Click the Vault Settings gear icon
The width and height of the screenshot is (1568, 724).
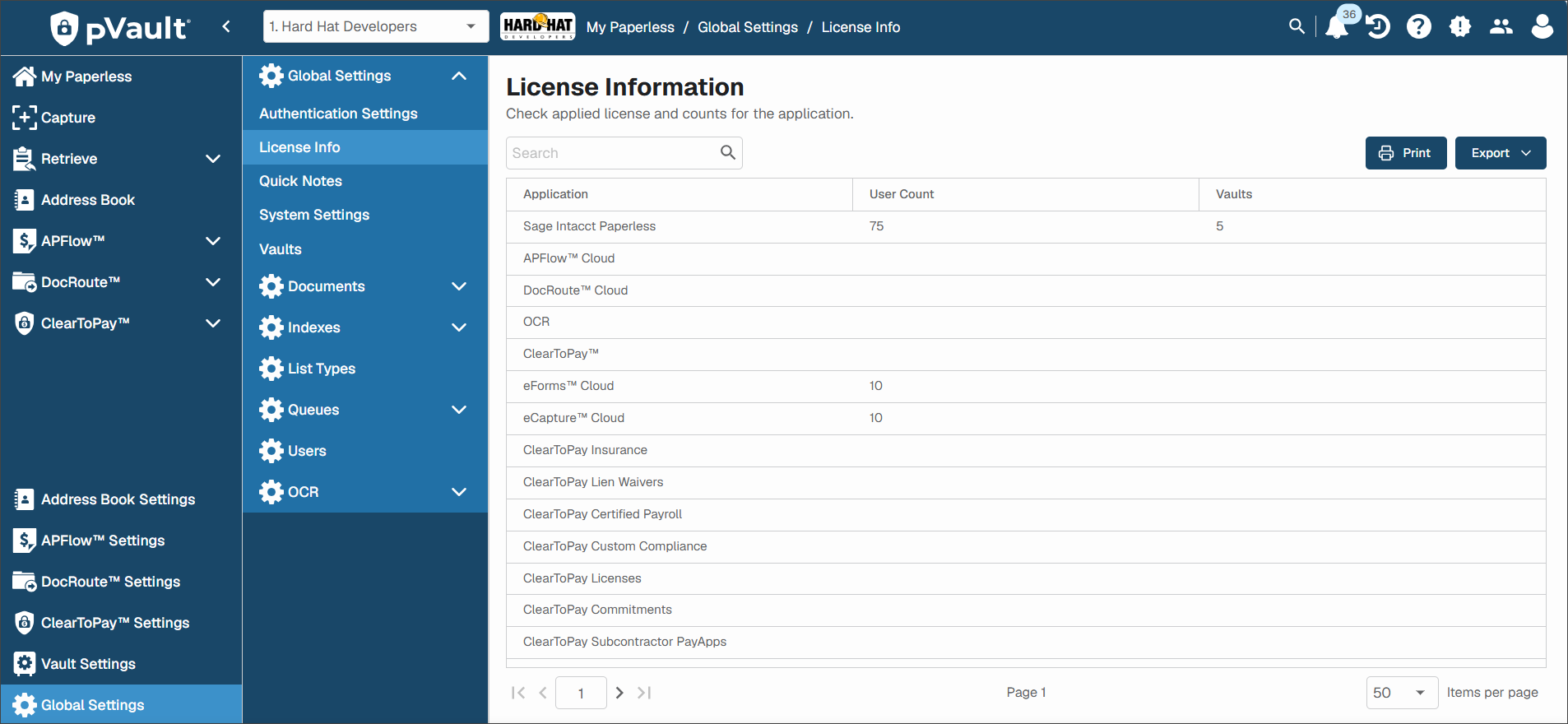coord(25,664)
